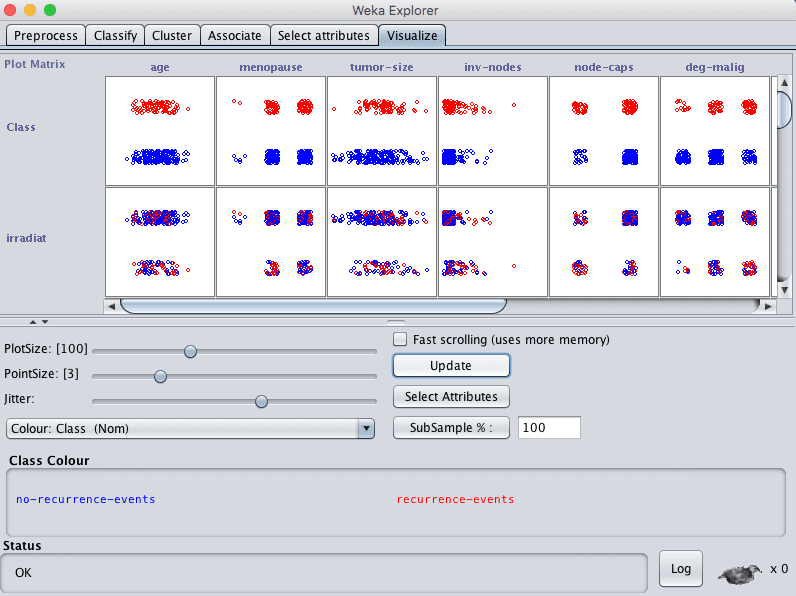796x596 pixels.
Task: Click the Weka bird status icon
Action: coord(739,573)
